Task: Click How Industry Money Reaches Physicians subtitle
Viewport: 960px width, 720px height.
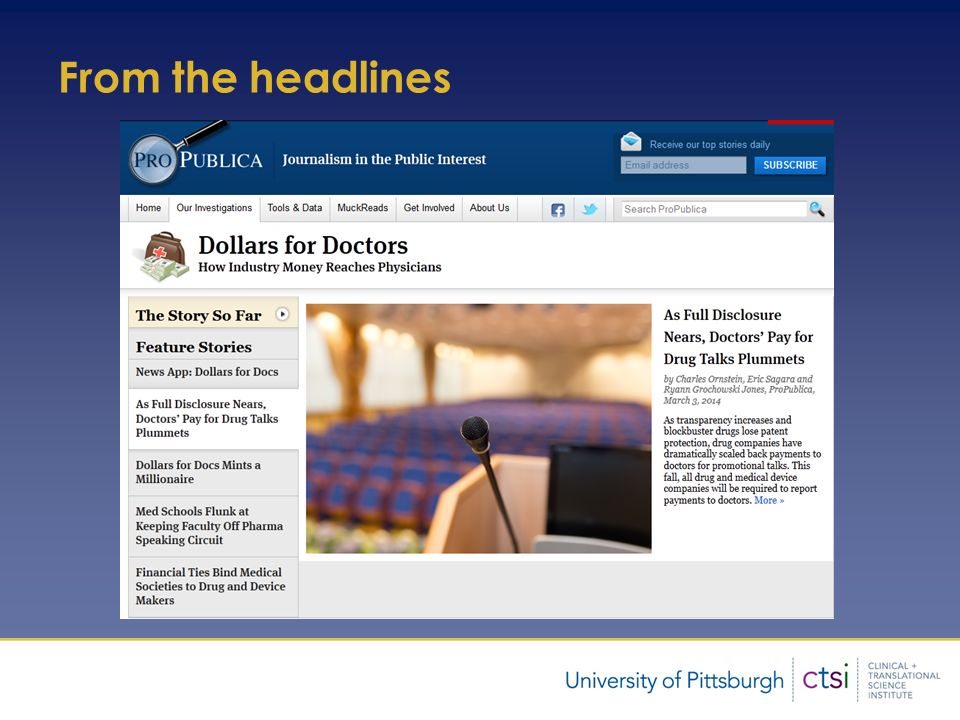Action: [x=320, y=268]
